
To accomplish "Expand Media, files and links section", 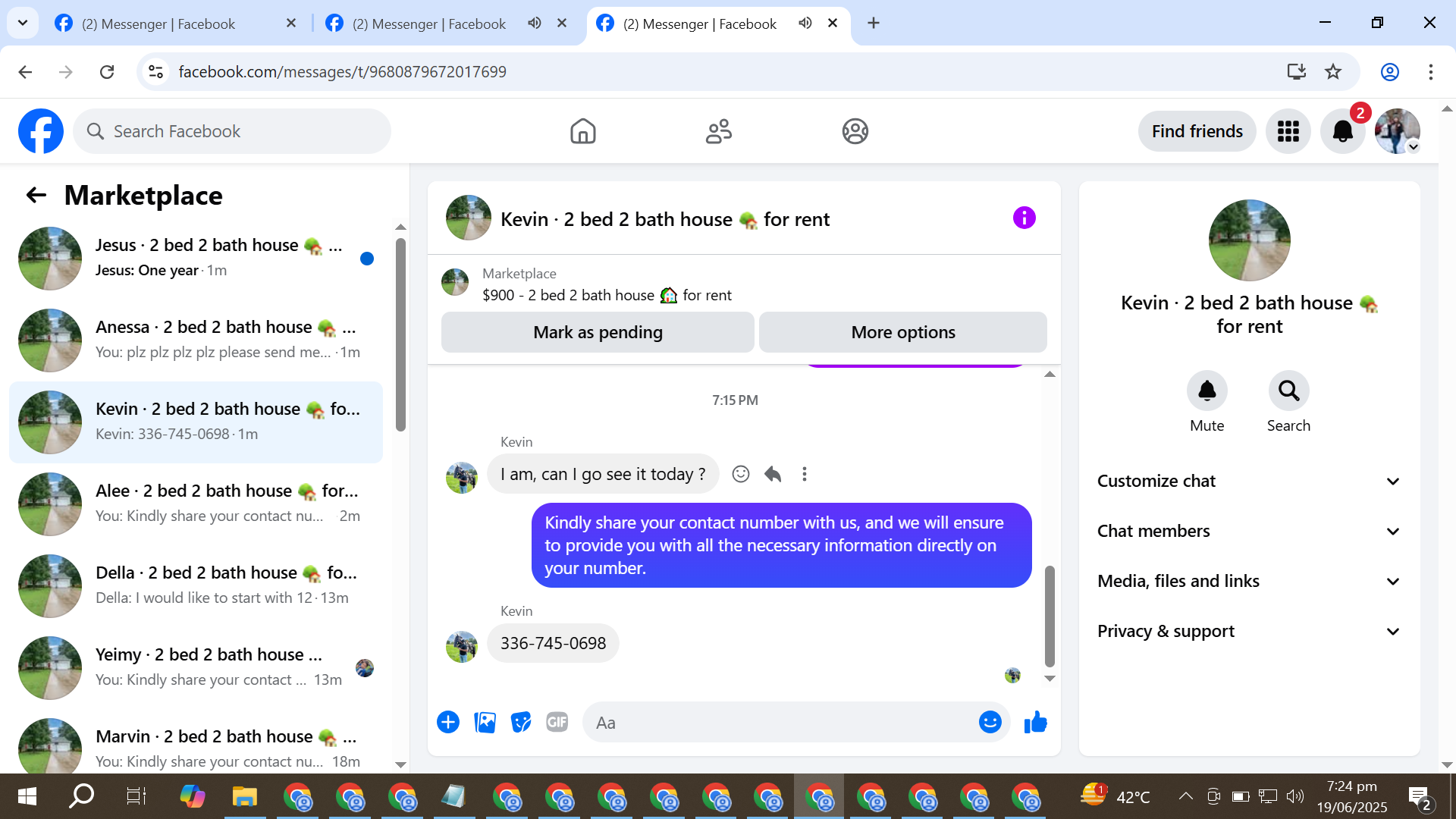I will [1249, 581].
